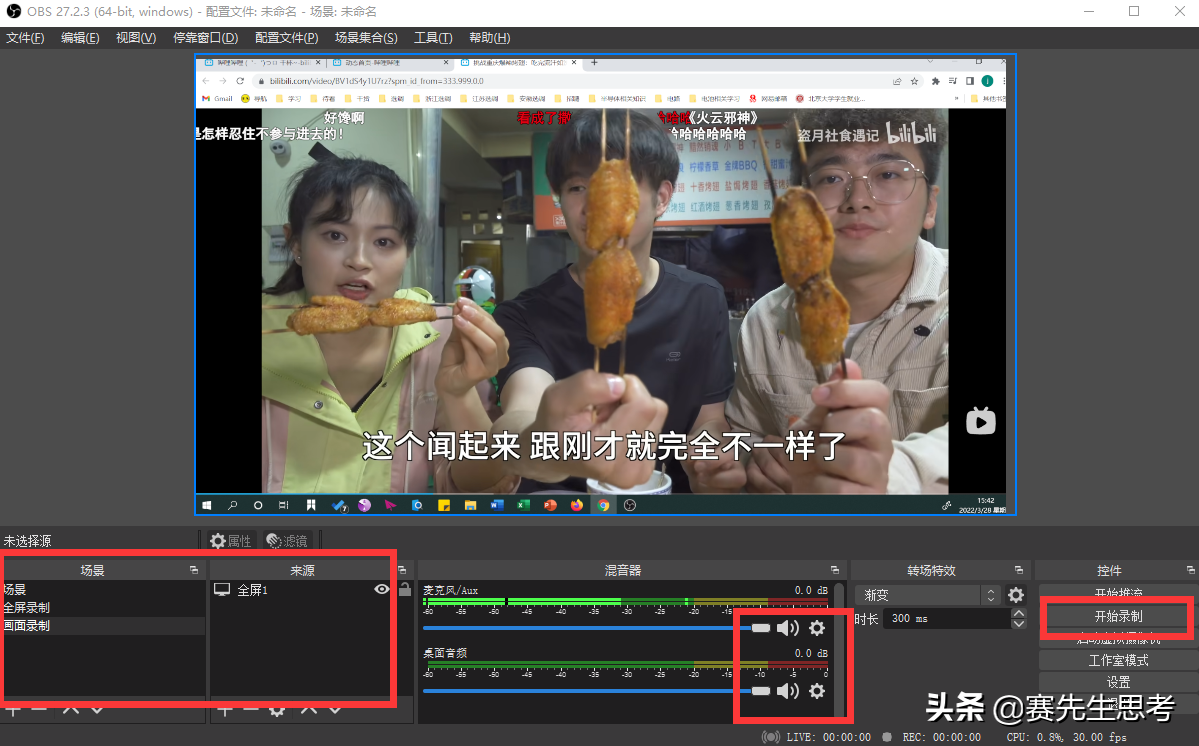Undock the 转场特效 panel via pop-out icon
The height and width of the screenshot is (746, 1199).
[x=1019, y=570]
